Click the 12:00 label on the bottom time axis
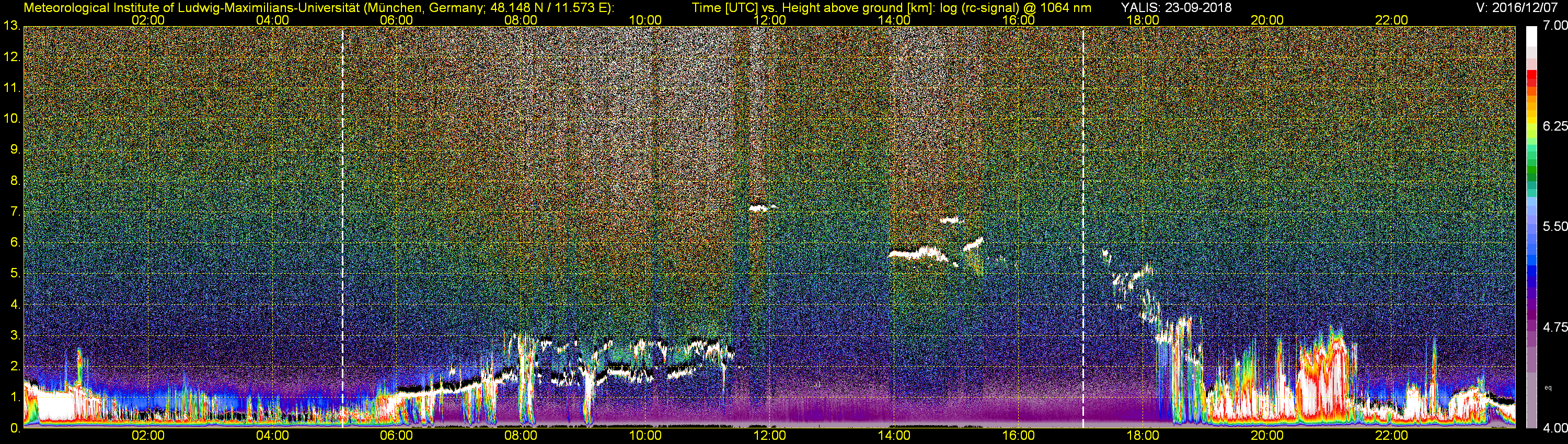Screen dimensions: 1568x444 point(770,436)
